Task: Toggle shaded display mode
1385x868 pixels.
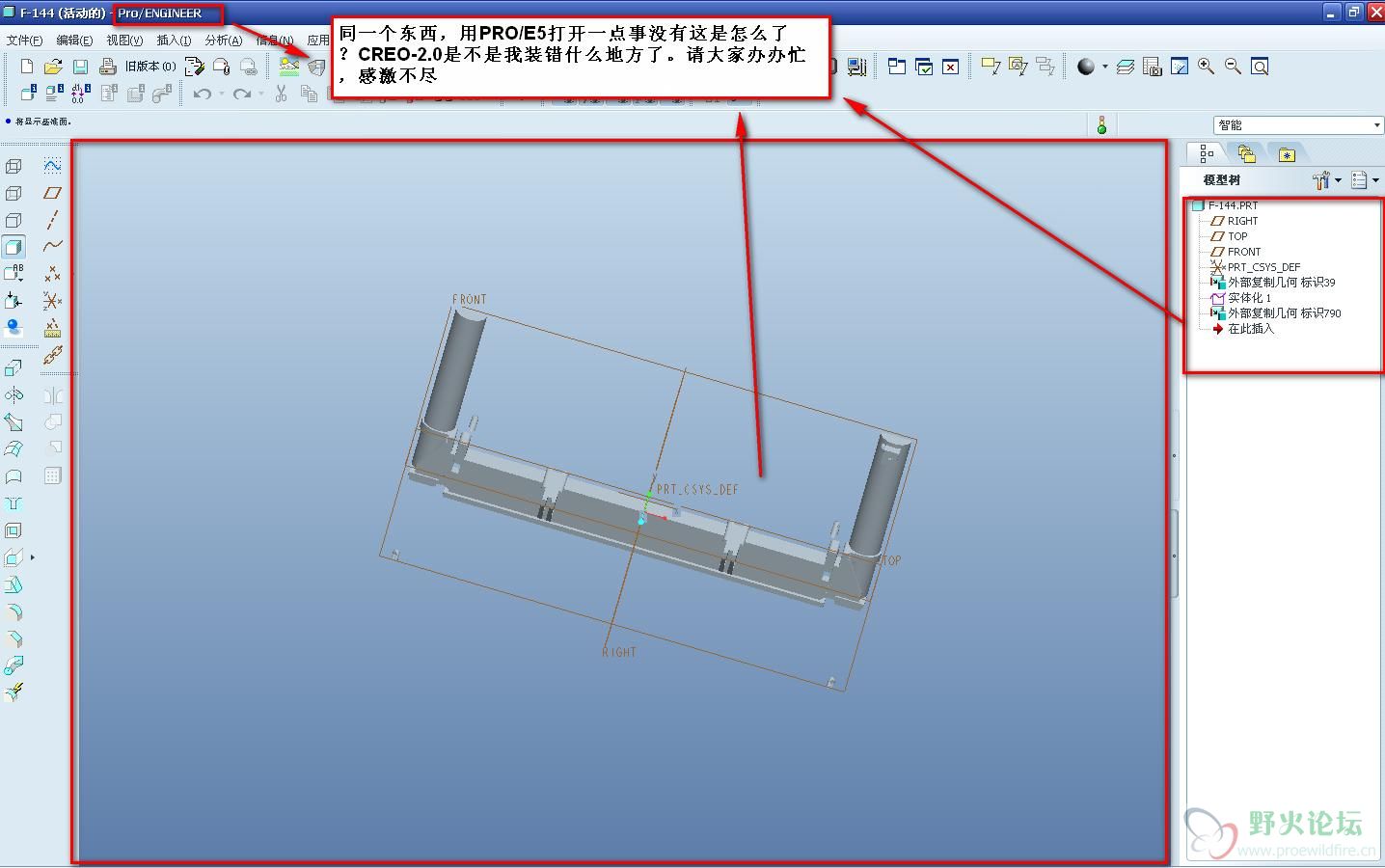Action: coord(14,247)
